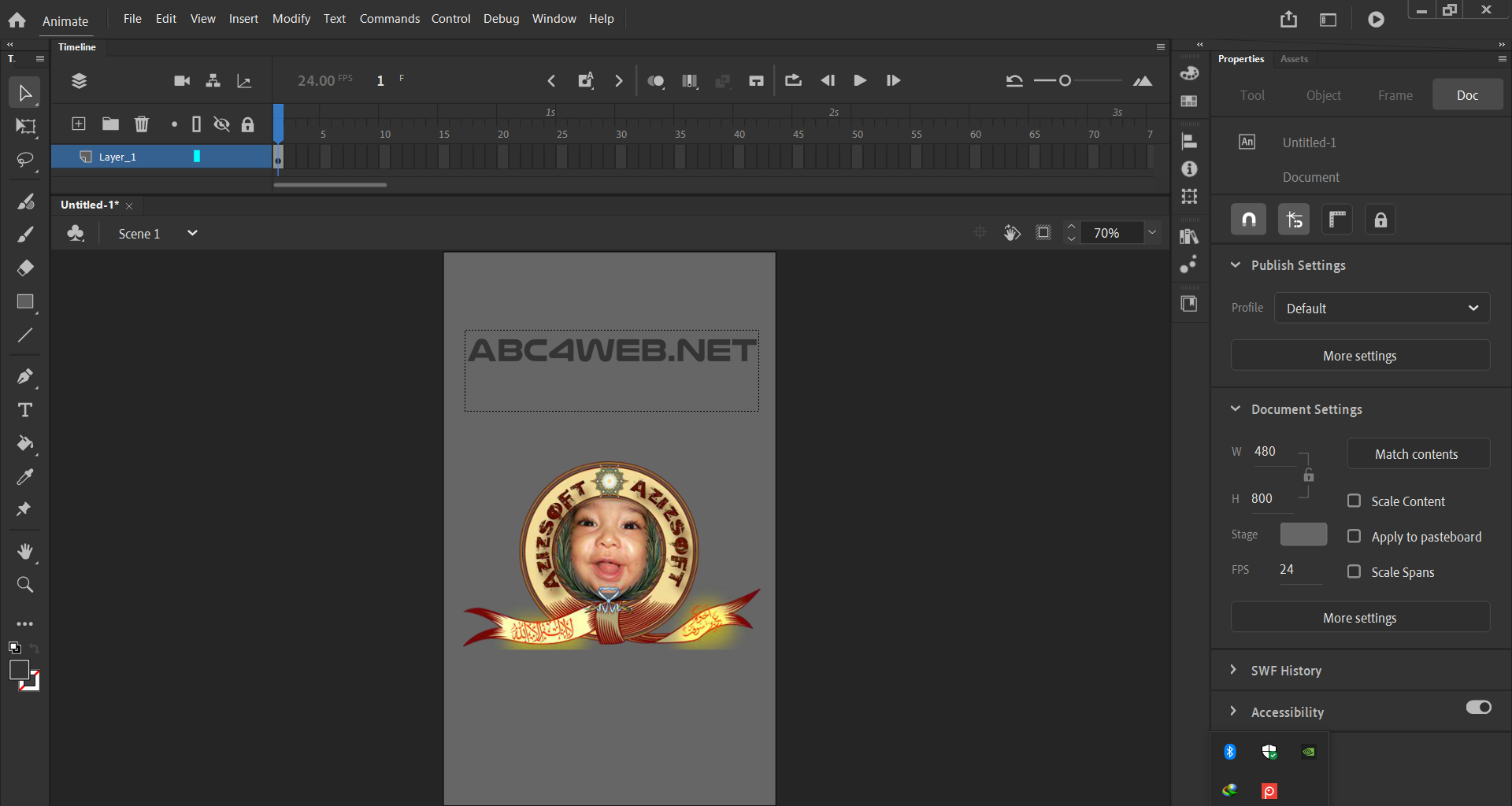This screenshot has width=1512, height=806.
Task: Open the File menu
Action: (132, 18)
